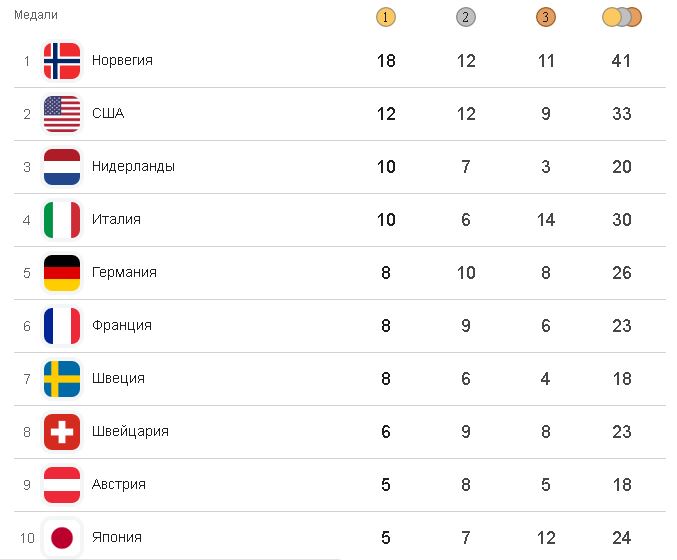Screen dimensions: 677x560
Task: Sort by gold medal column icon
Action: tap(386, 17)
